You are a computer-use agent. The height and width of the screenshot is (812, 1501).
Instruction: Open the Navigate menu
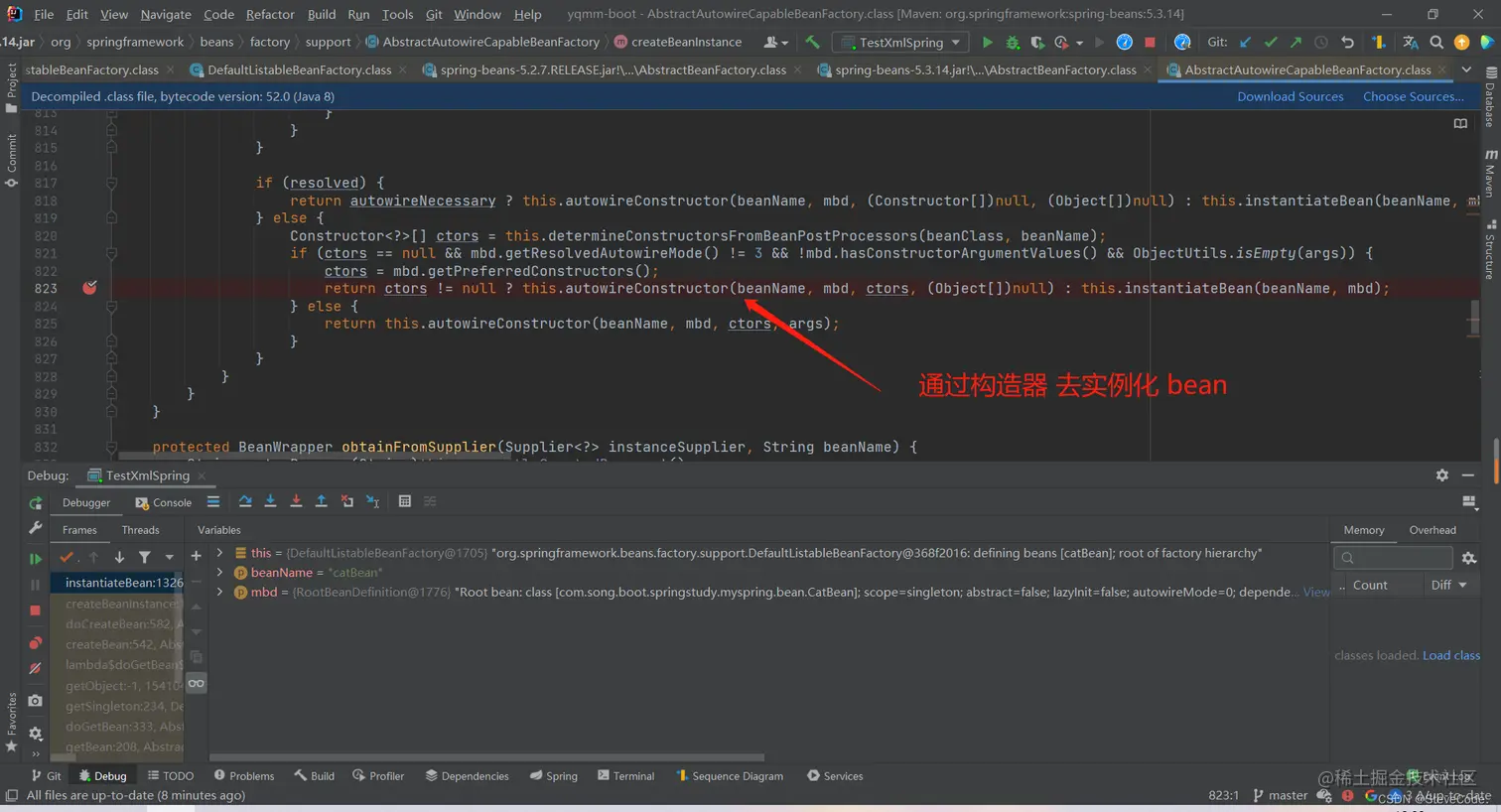[166, 14]
